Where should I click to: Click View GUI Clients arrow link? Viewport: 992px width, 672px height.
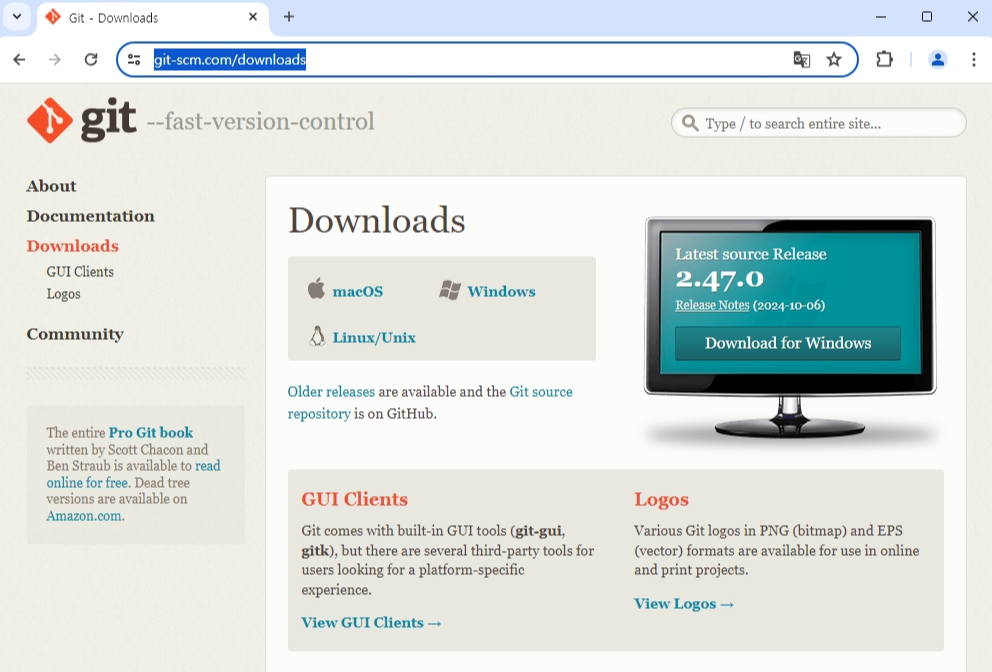pos(371,623)
